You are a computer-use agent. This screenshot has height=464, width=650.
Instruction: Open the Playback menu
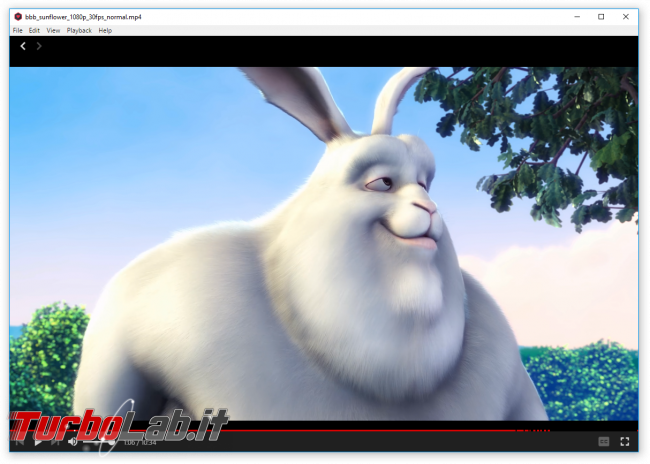click(x=79, y=30)
